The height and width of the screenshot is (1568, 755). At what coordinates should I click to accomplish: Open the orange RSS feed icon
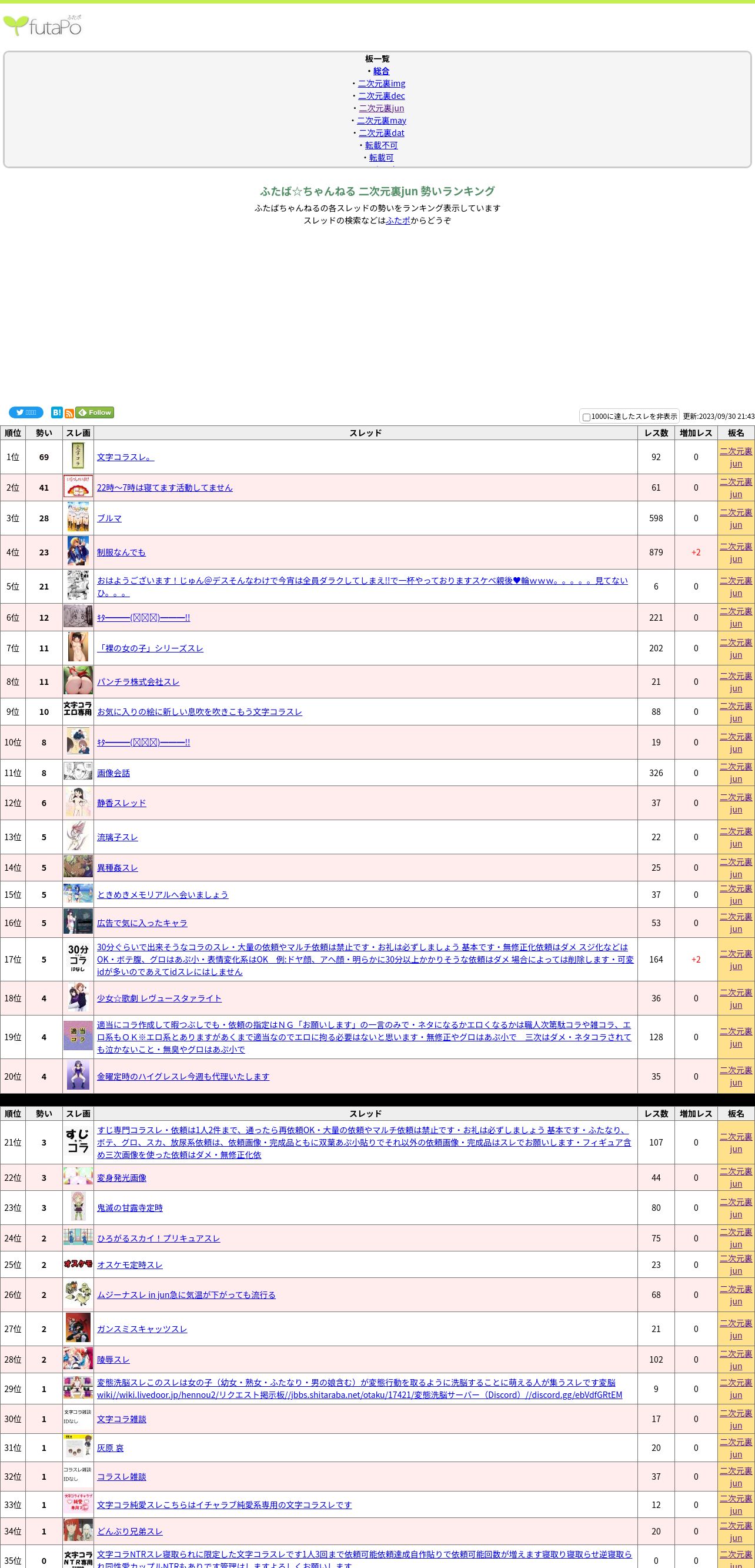click(x=69, y=413)
